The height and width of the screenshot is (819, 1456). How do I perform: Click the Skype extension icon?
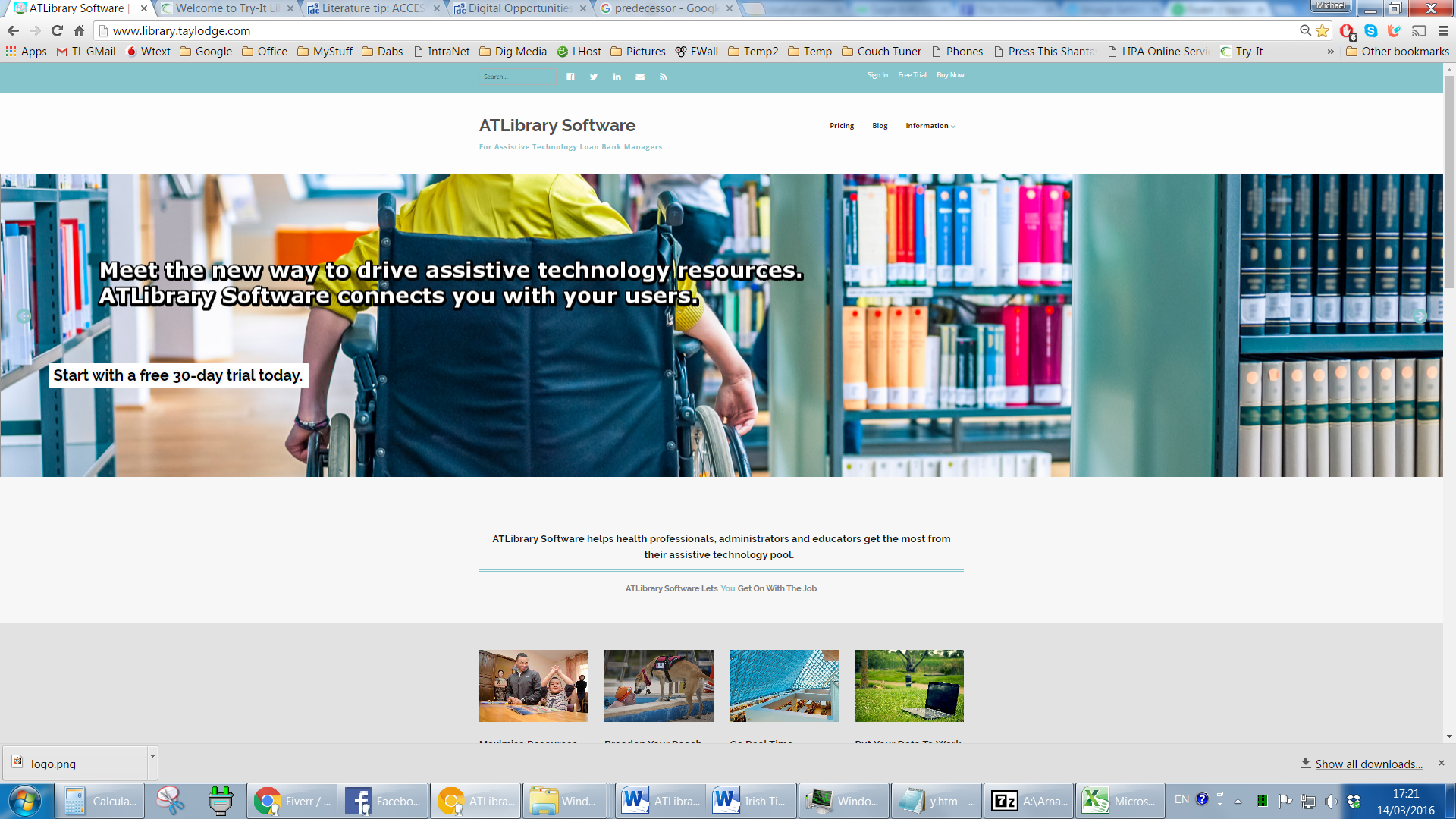coord(1371,31)
